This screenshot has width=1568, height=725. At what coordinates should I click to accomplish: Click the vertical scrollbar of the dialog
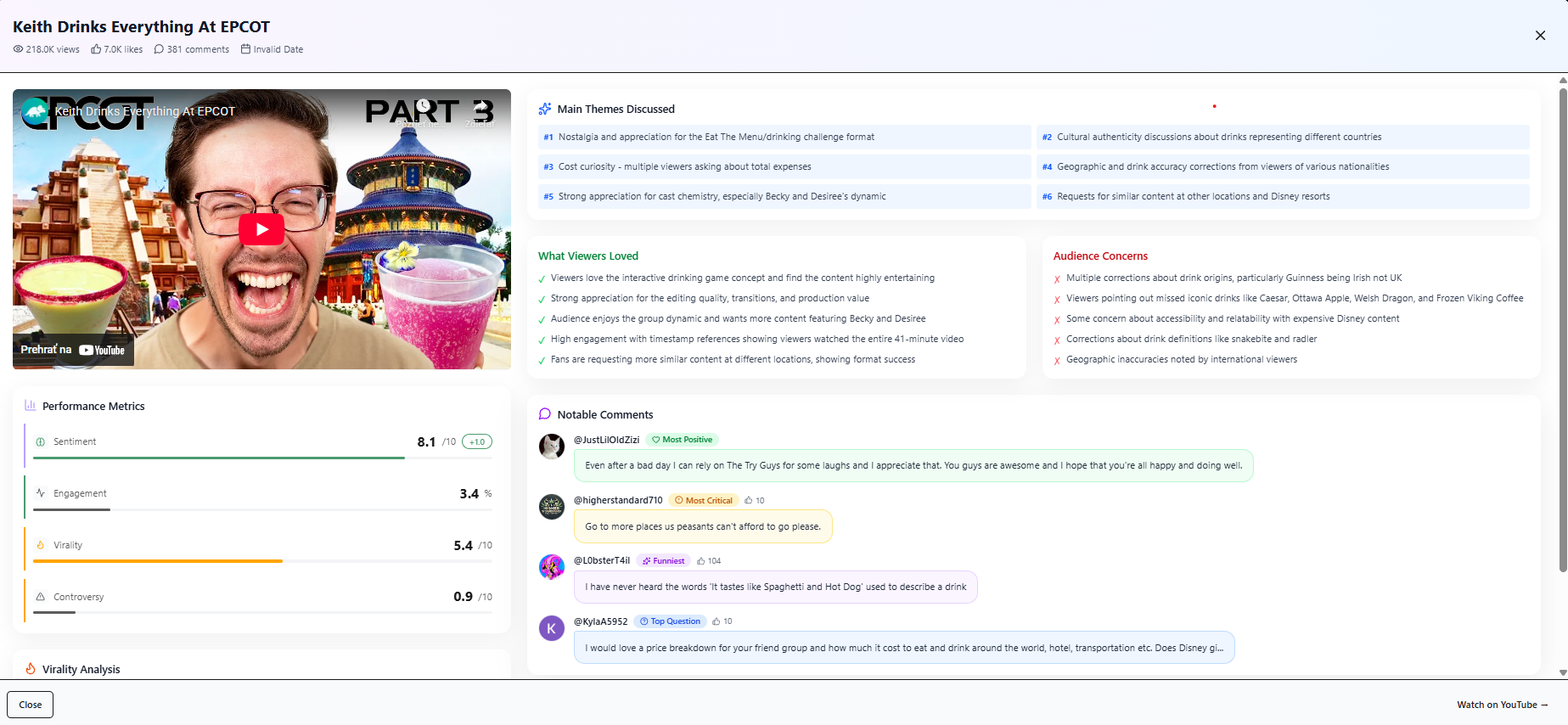pyautogui.click(x=1563, y=331)
